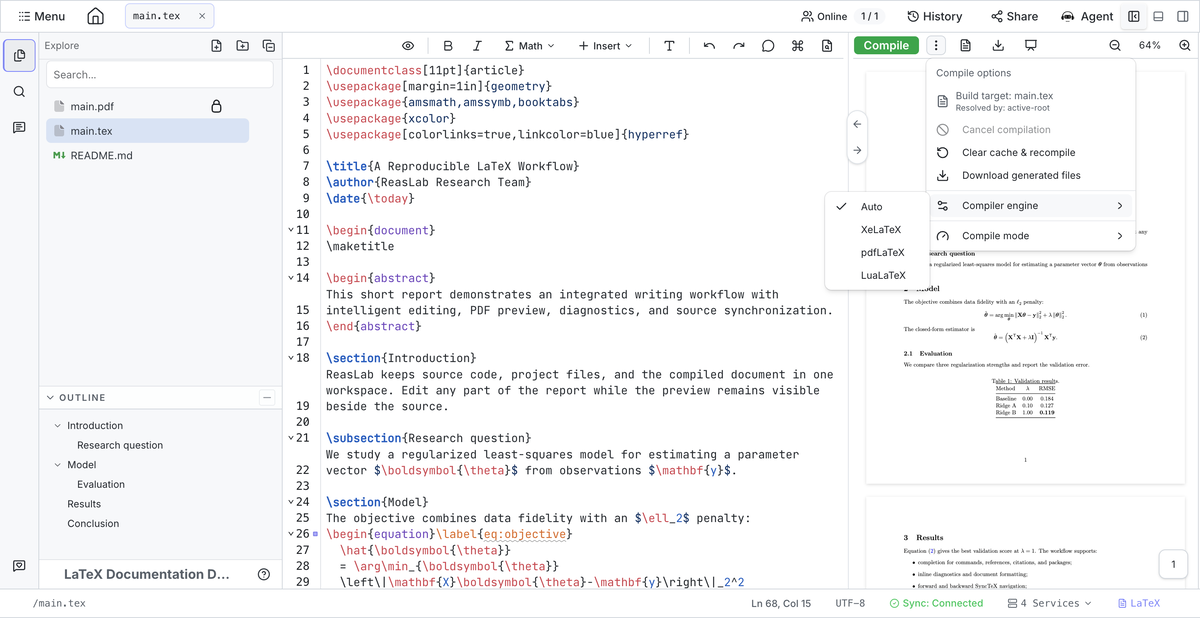Collapse the outline panel minus button
1200x618 pixels.
[266, 398]
